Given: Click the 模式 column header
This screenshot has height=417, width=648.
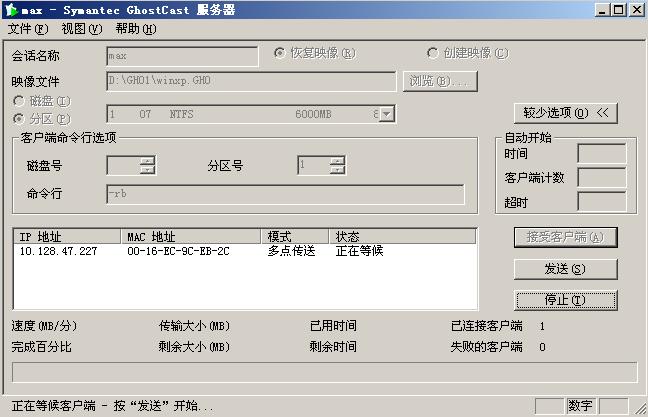Looking at the screenshot, I should [x=295, y=236].
